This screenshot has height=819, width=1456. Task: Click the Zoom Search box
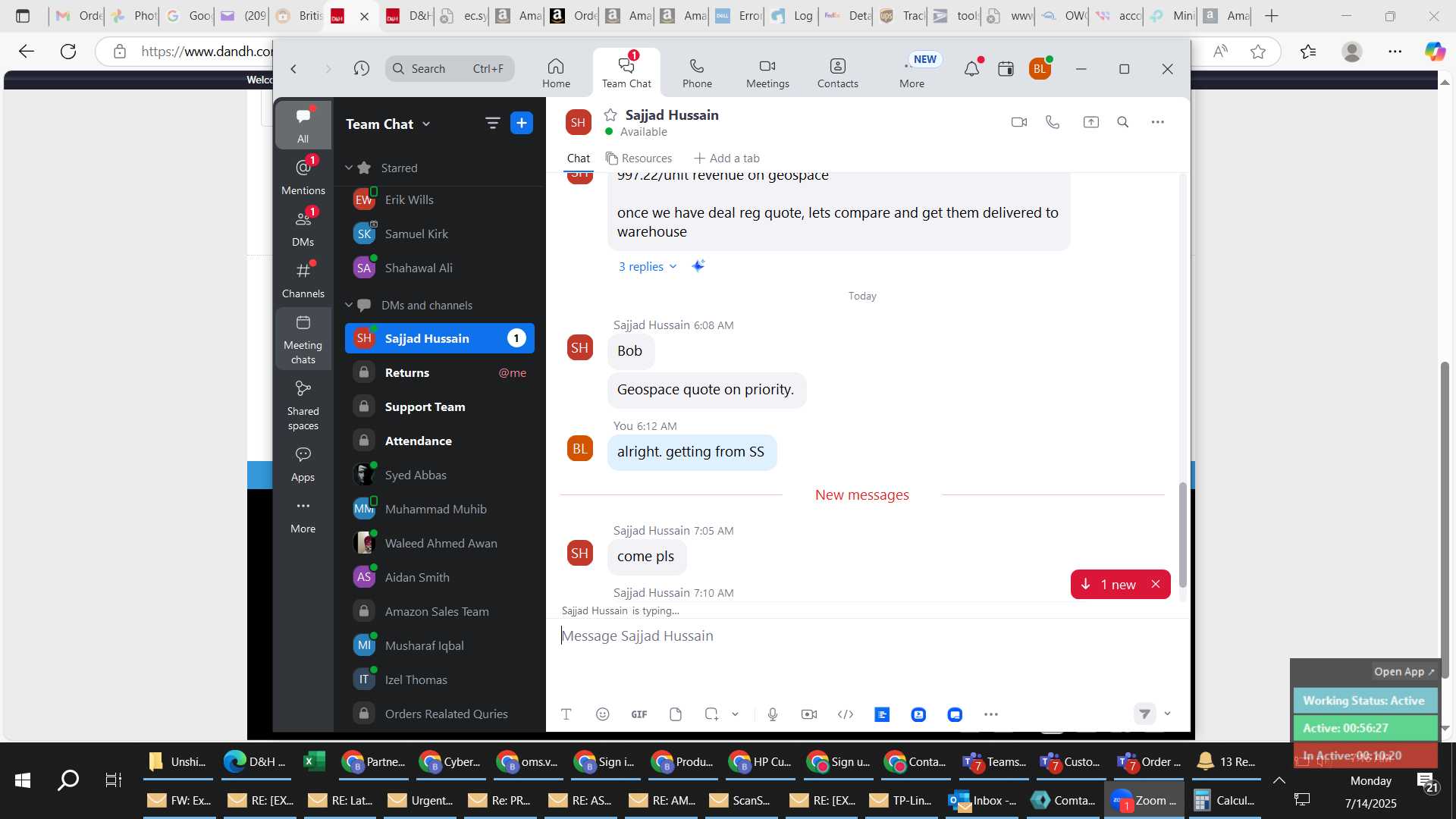(450, 69)
